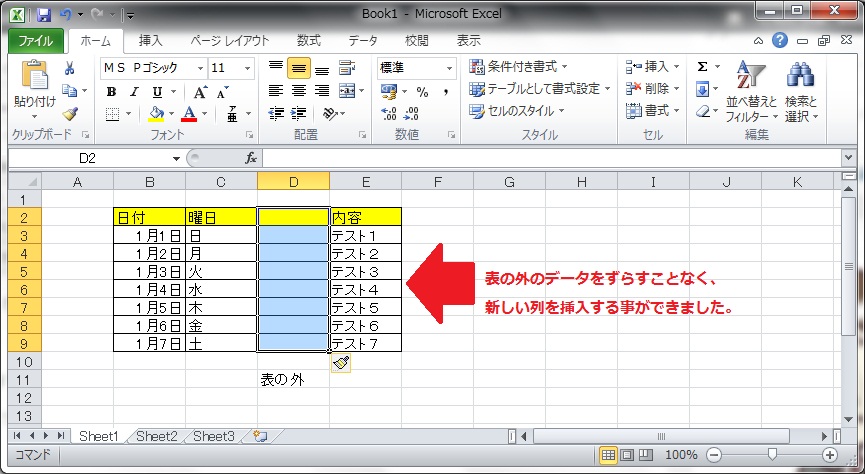Click the yellow fill color button
Screen dimensions: 865x474
click(x=157, y=114)
